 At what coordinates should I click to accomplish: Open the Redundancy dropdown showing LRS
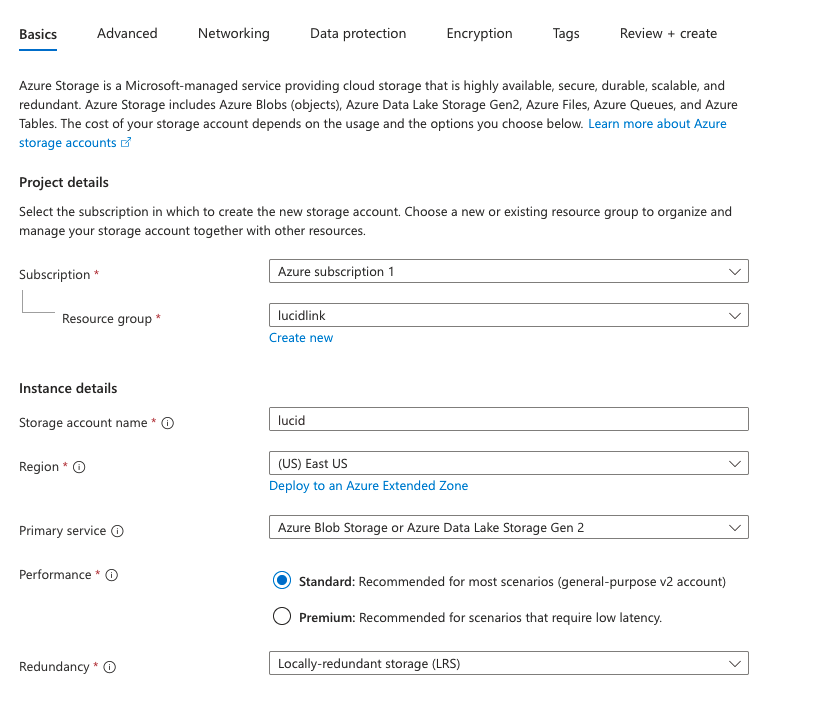click(x=509, y=664)
